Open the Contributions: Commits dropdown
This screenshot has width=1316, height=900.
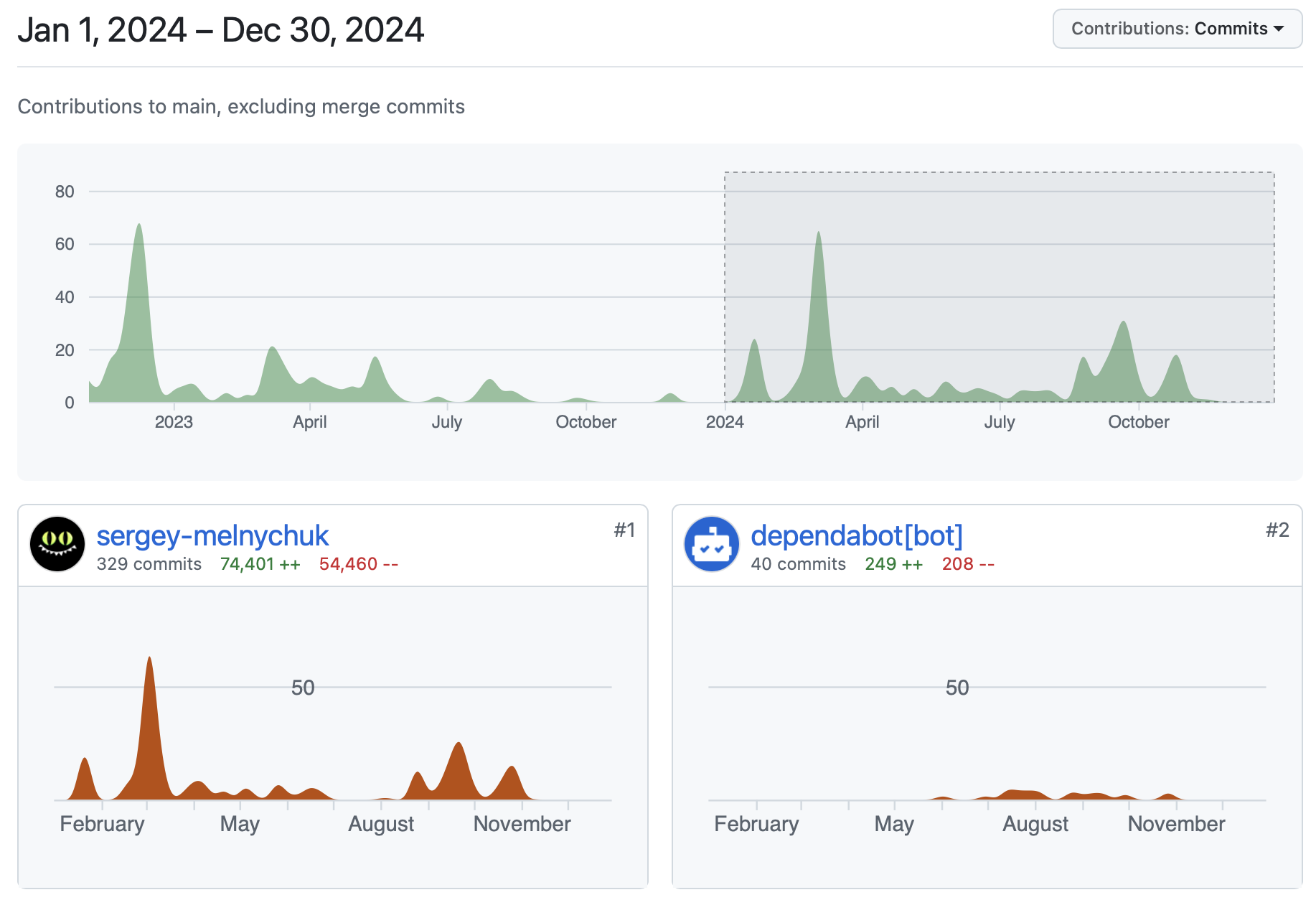[1177, 29]
